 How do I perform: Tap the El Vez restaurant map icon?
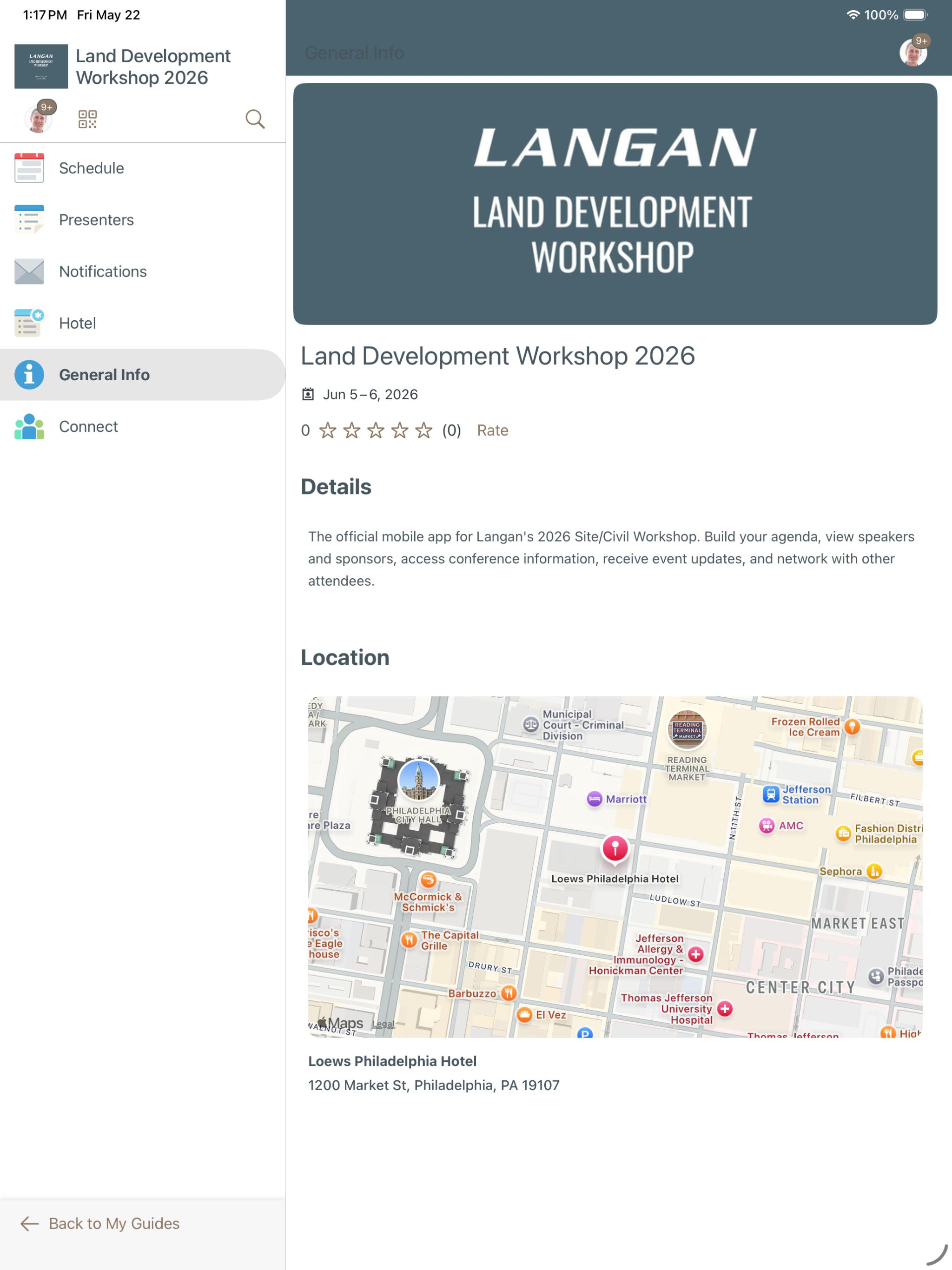(524, 1014)
